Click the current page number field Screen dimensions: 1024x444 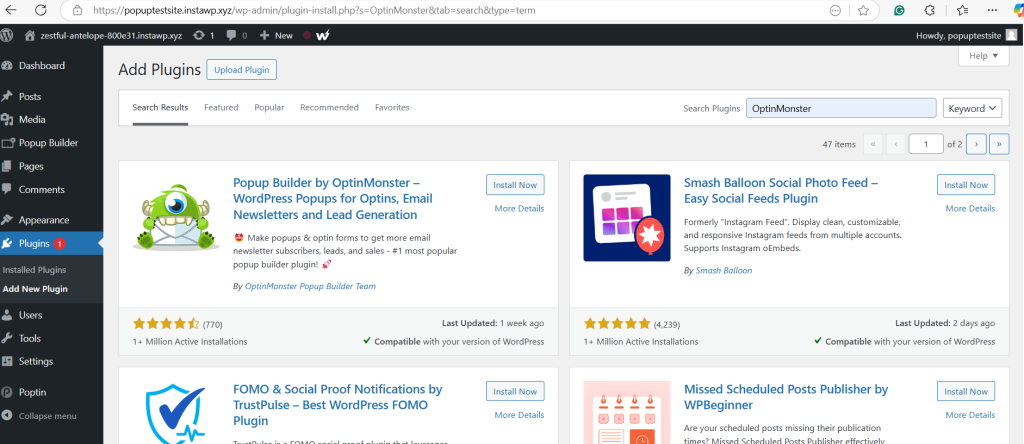pos(925,144)
